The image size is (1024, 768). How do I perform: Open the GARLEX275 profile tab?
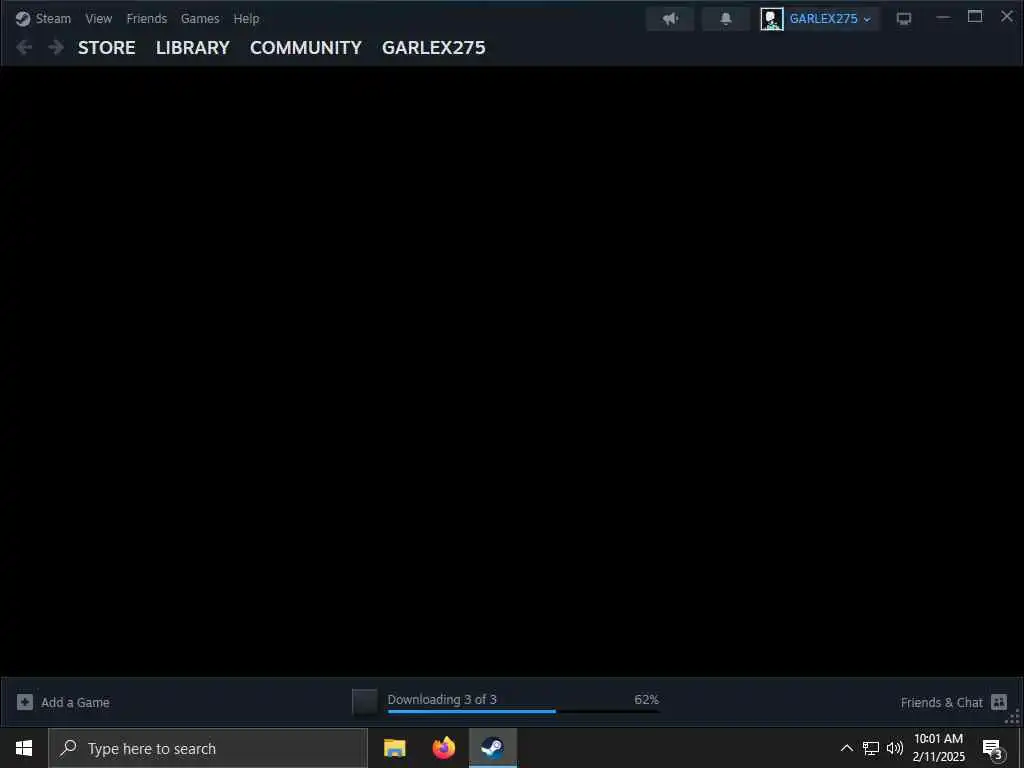tap(434, 48)
